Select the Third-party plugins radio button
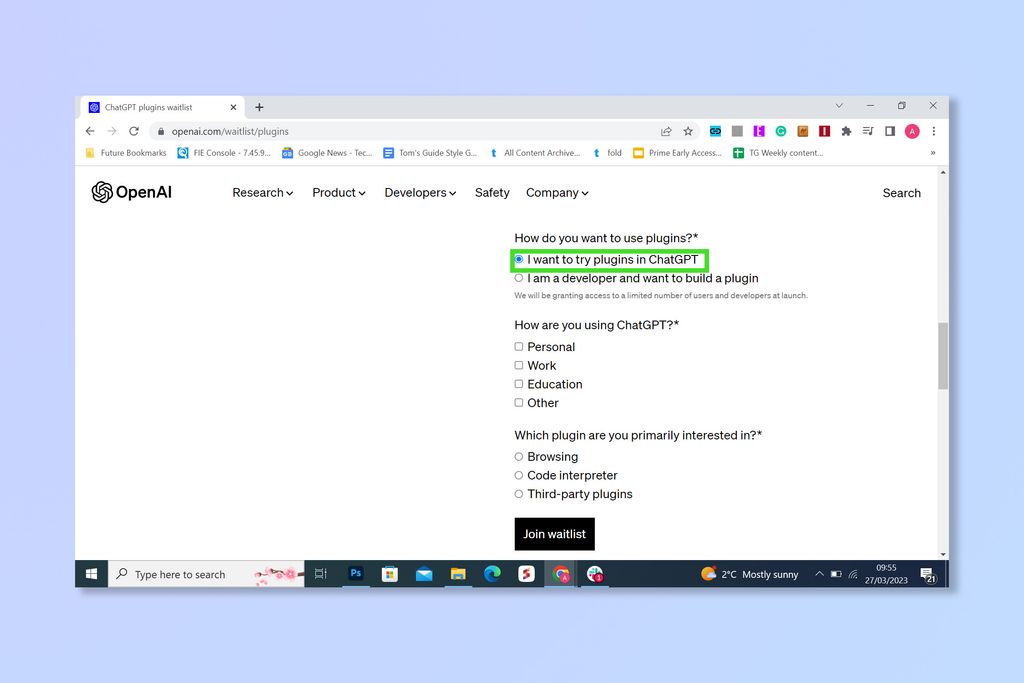 [519, 494]
